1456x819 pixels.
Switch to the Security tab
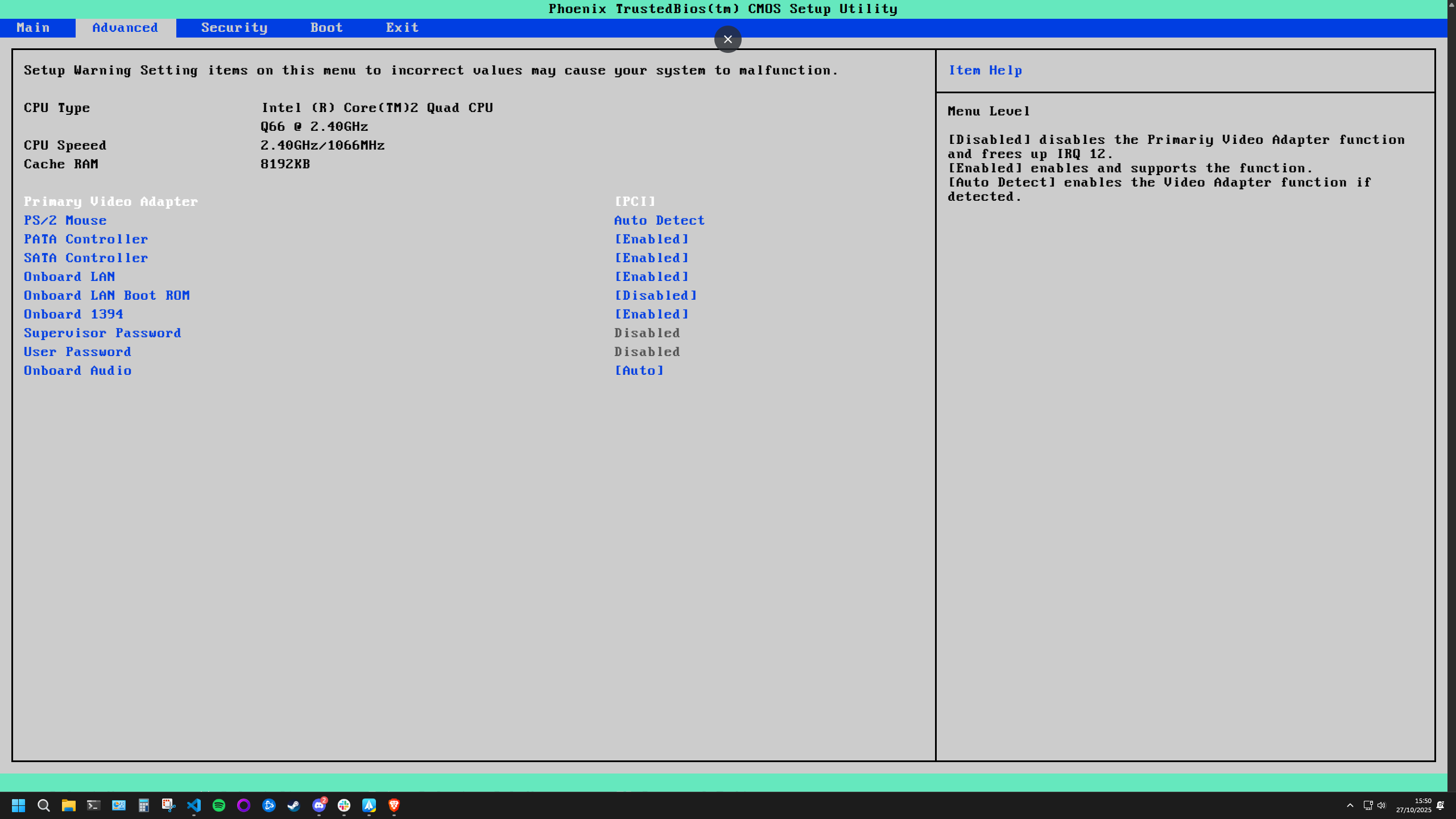(x=234, y=28)
